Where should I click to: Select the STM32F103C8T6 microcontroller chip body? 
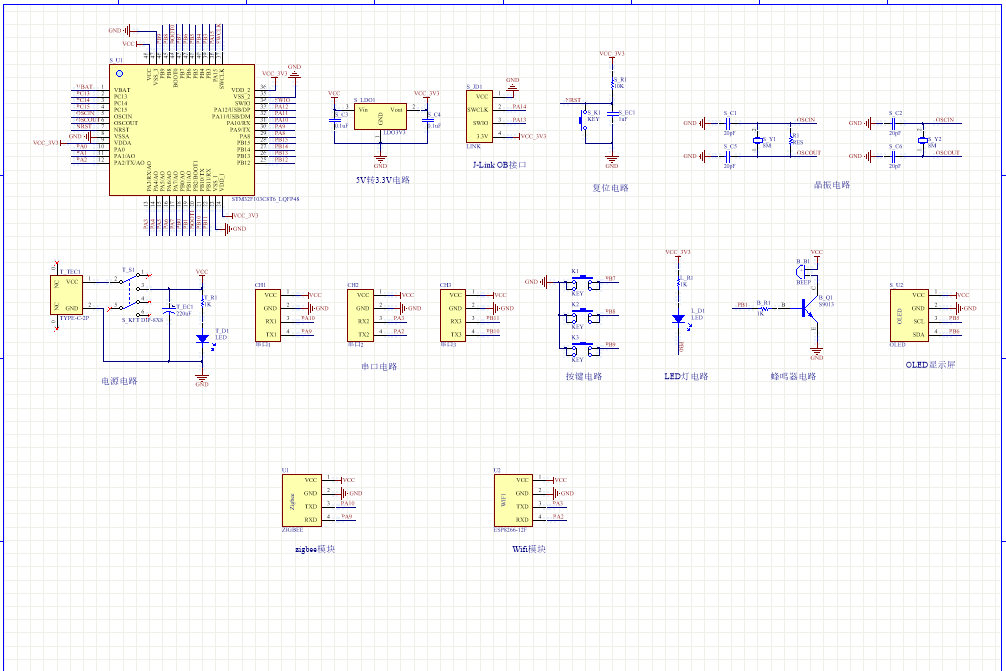[x=180, y=130]
